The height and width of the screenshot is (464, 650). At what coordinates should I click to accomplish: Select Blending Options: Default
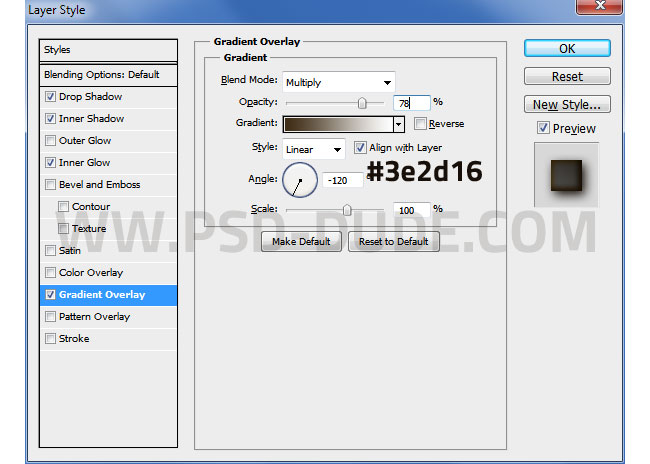[102, 75]
